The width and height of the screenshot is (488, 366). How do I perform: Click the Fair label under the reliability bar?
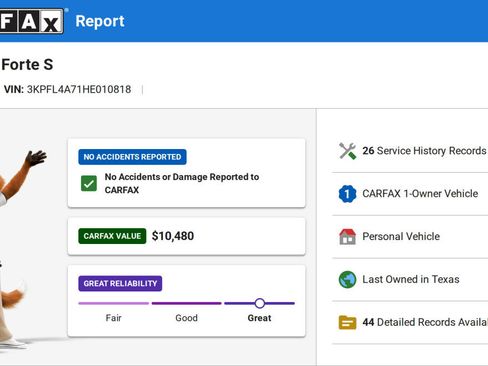tap(114, 318)
